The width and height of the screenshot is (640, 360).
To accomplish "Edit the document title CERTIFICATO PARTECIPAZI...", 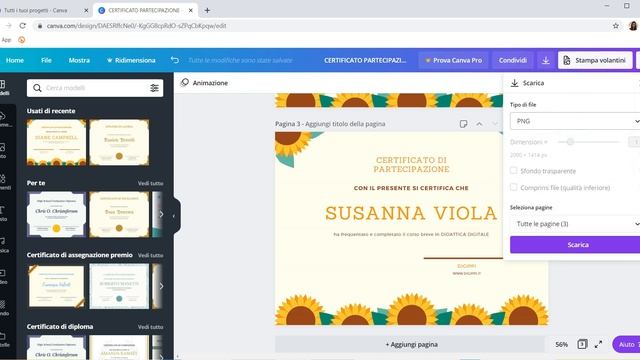I will pos(365,60).
